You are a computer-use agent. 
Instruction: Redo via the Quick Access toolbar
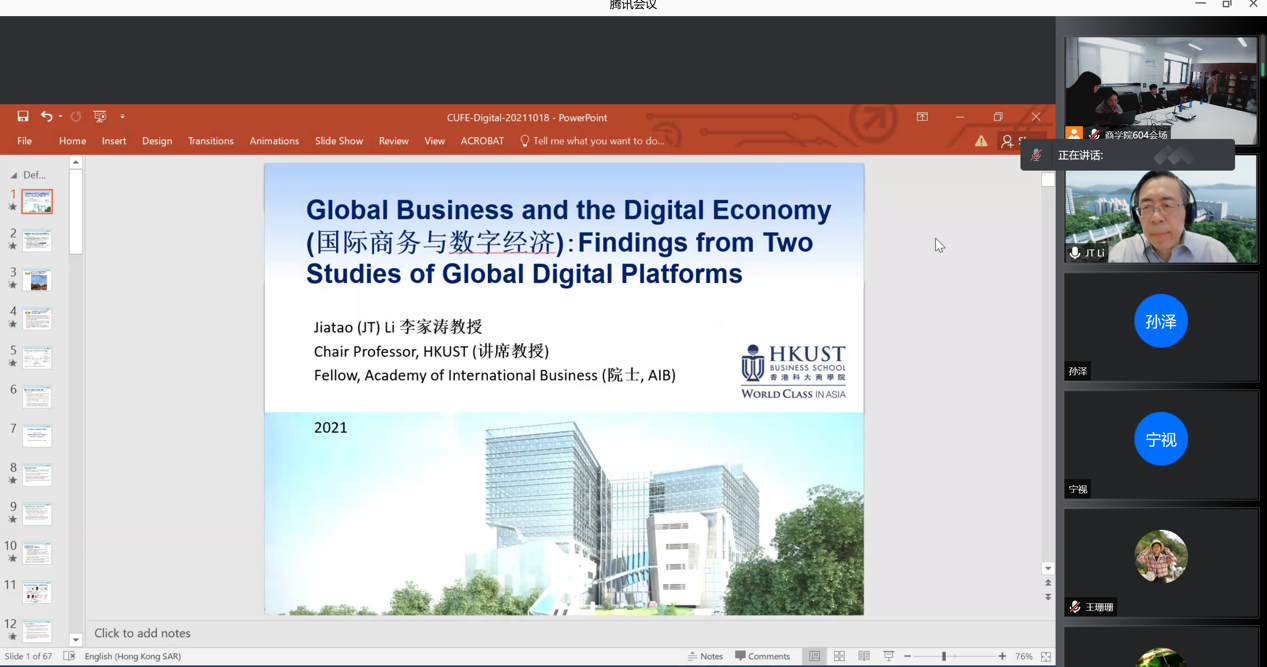[76, 117]
